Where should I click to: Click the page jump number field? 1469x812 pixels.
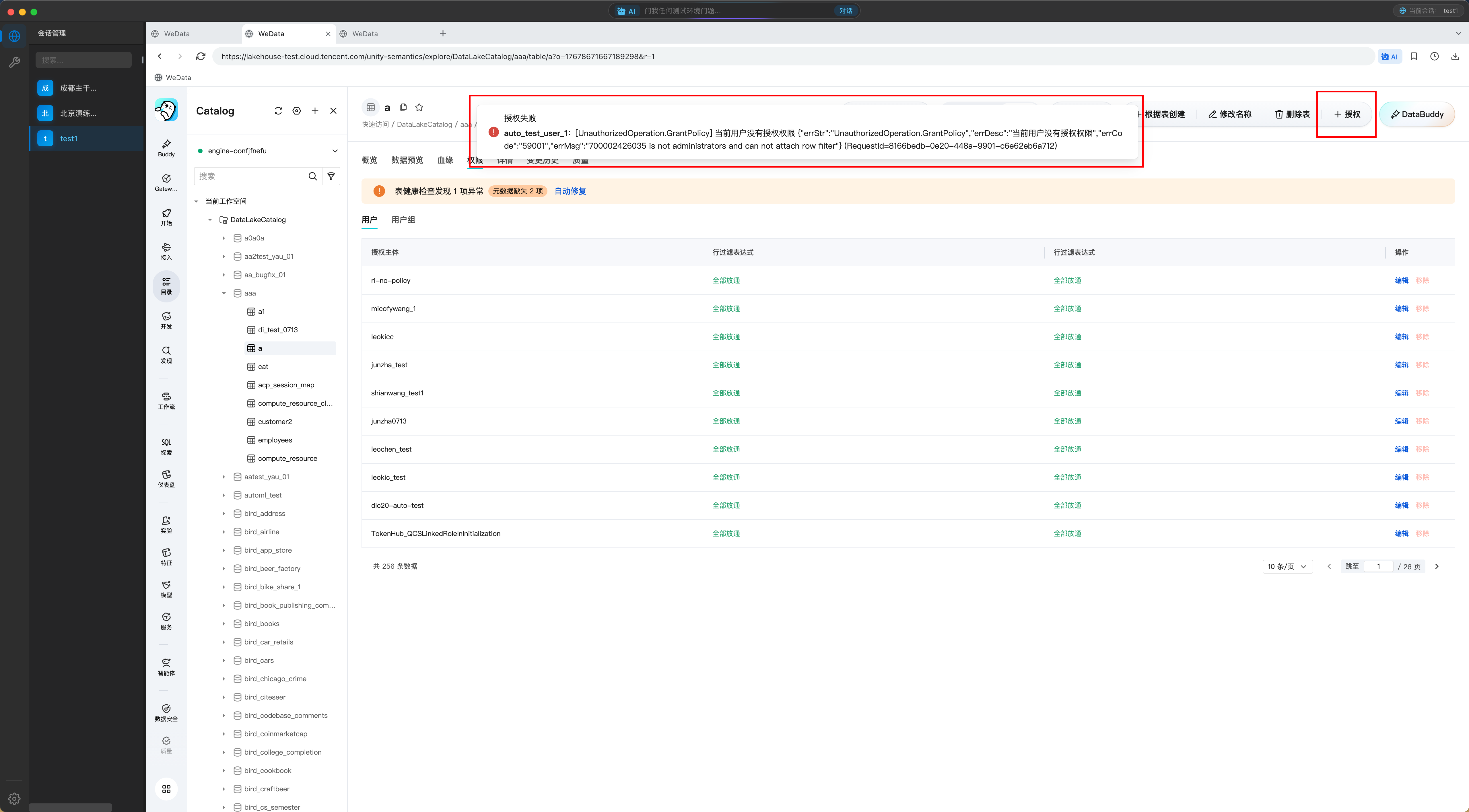(1378, 566)
